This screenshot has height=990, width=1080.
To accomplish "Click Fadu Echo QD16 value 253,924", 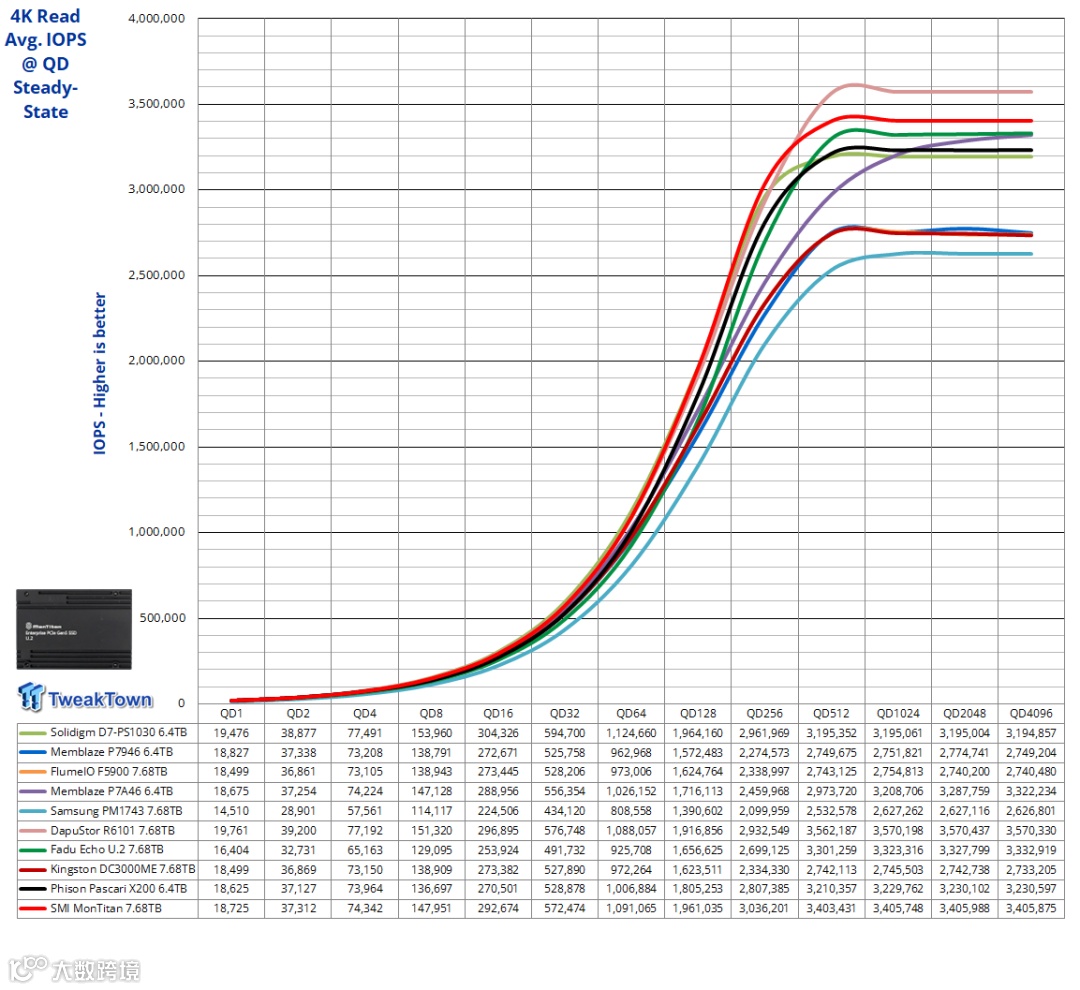I will [498, 850].
